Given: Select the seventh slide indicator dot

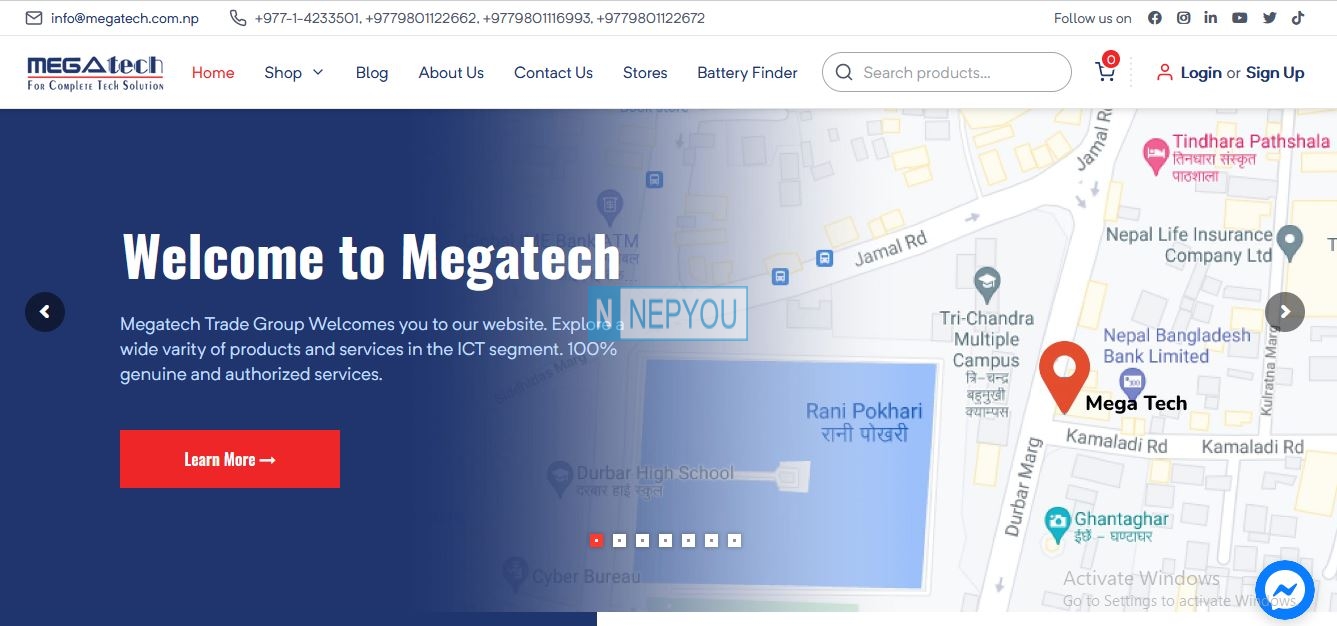Looking at the screenshot, I should coord(734,540).
